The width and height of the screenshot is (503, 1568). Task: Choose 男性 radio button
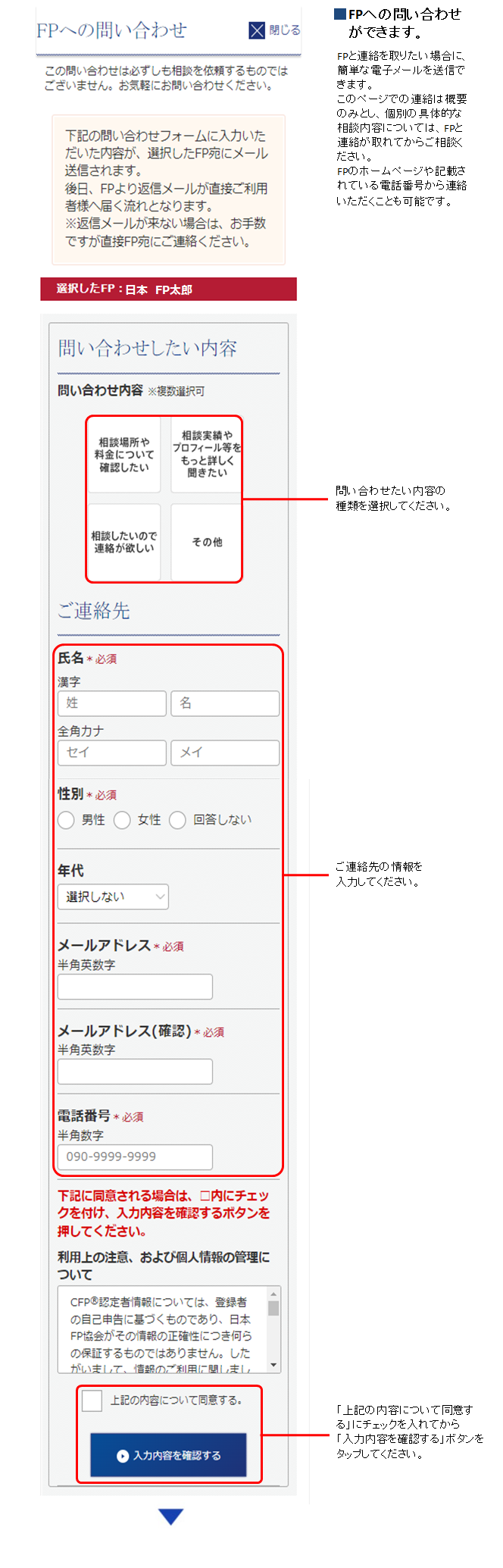point(67,820)
